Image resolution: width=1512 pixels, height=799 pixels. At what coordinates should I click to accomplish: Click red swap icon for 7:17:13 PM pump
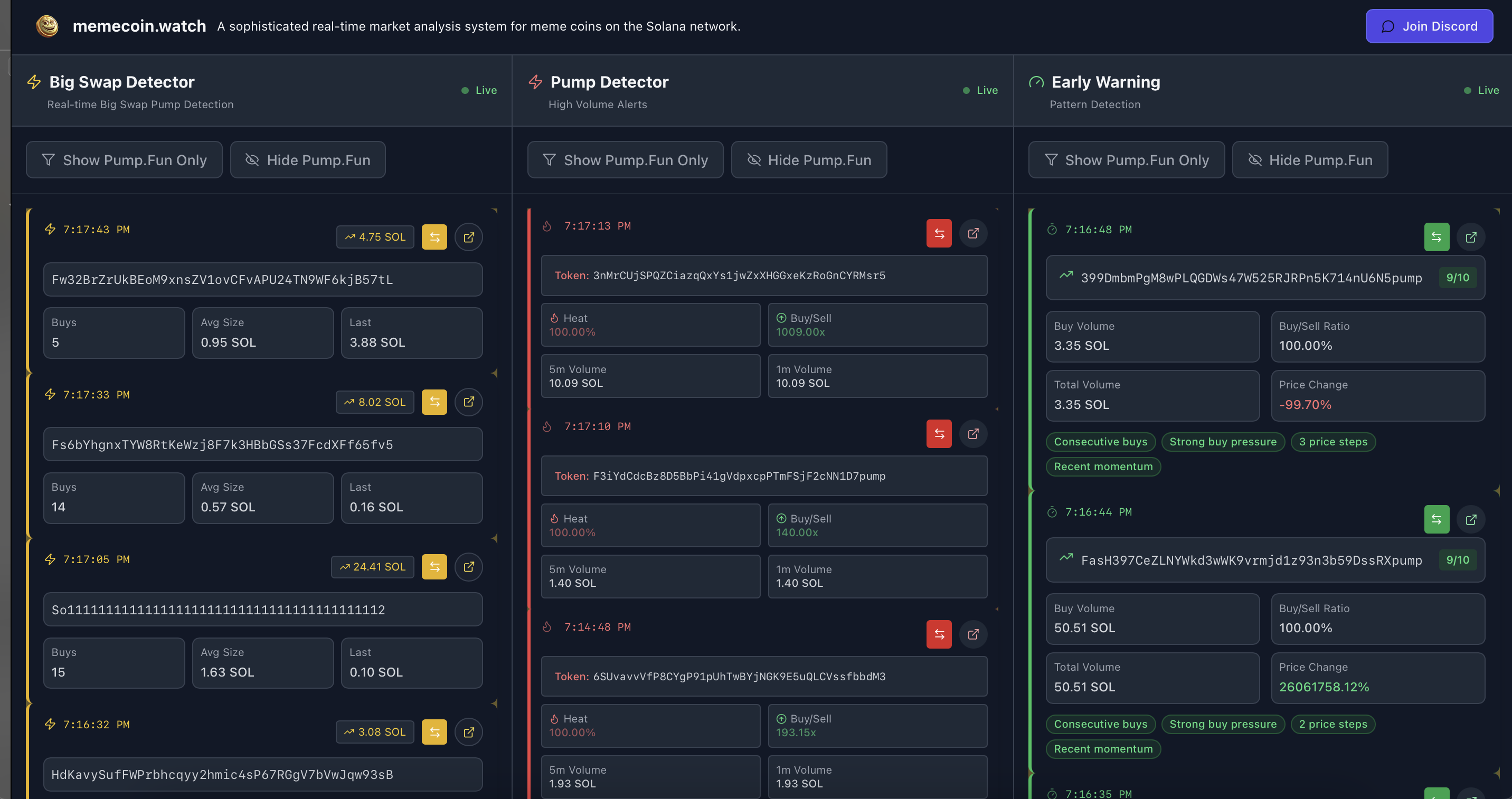[939, 233]
